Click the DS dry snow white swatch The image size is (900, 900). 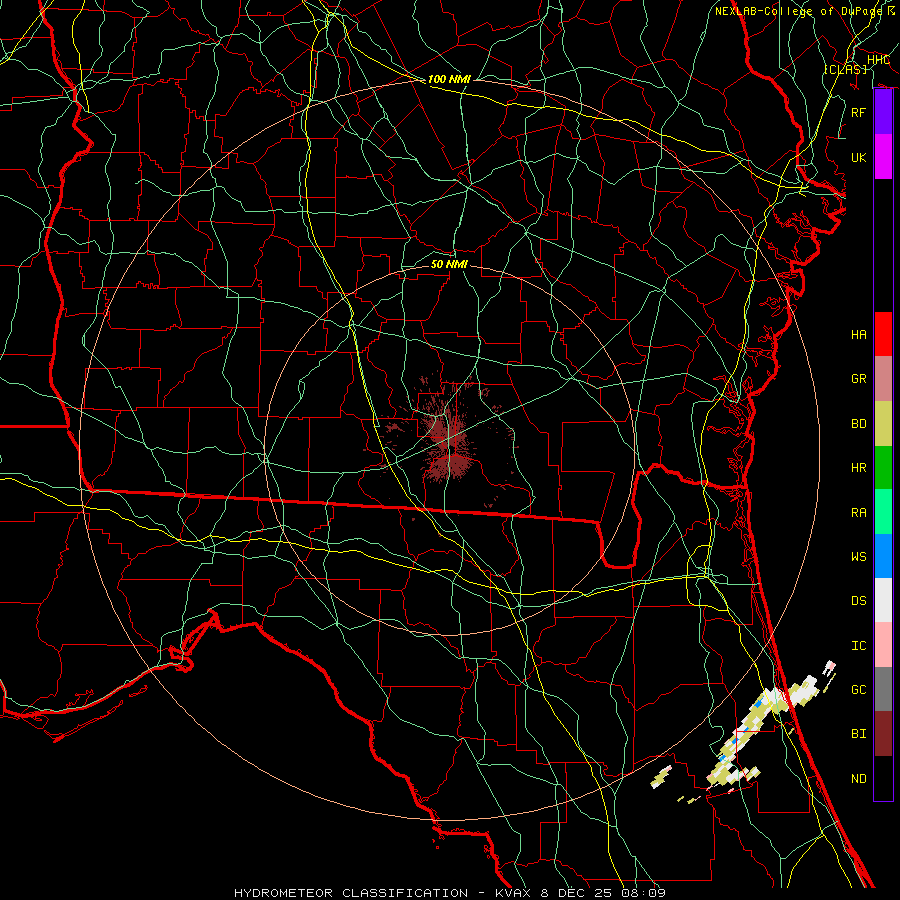[883, 600]
